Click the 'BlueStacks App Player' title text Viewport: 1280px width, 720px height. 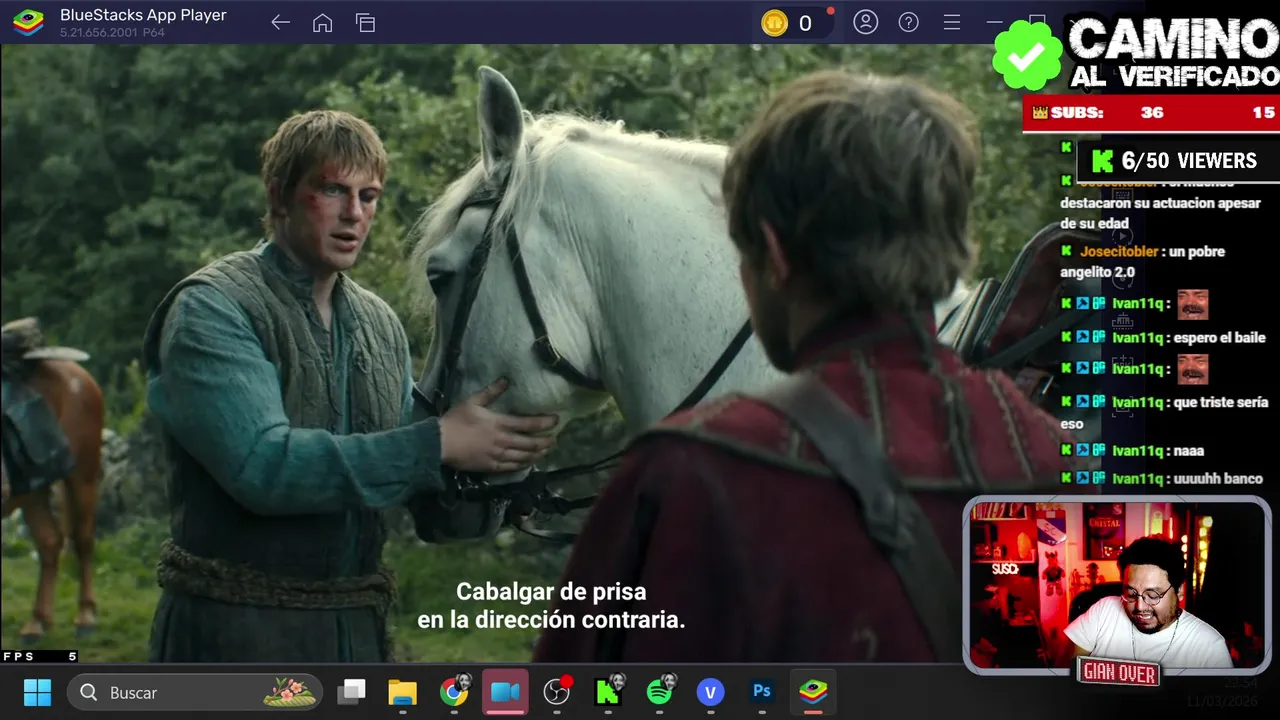coord(143,15)
